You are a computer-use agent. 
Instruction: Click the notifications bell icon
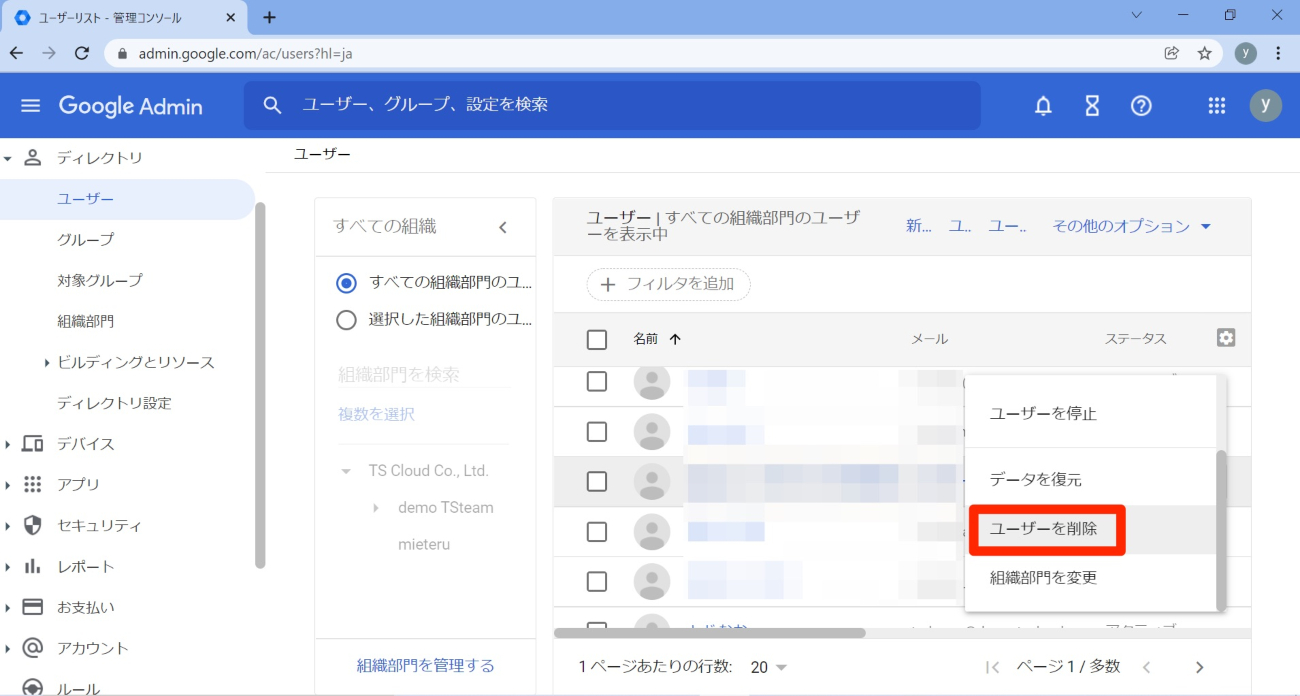[1043, 106]
